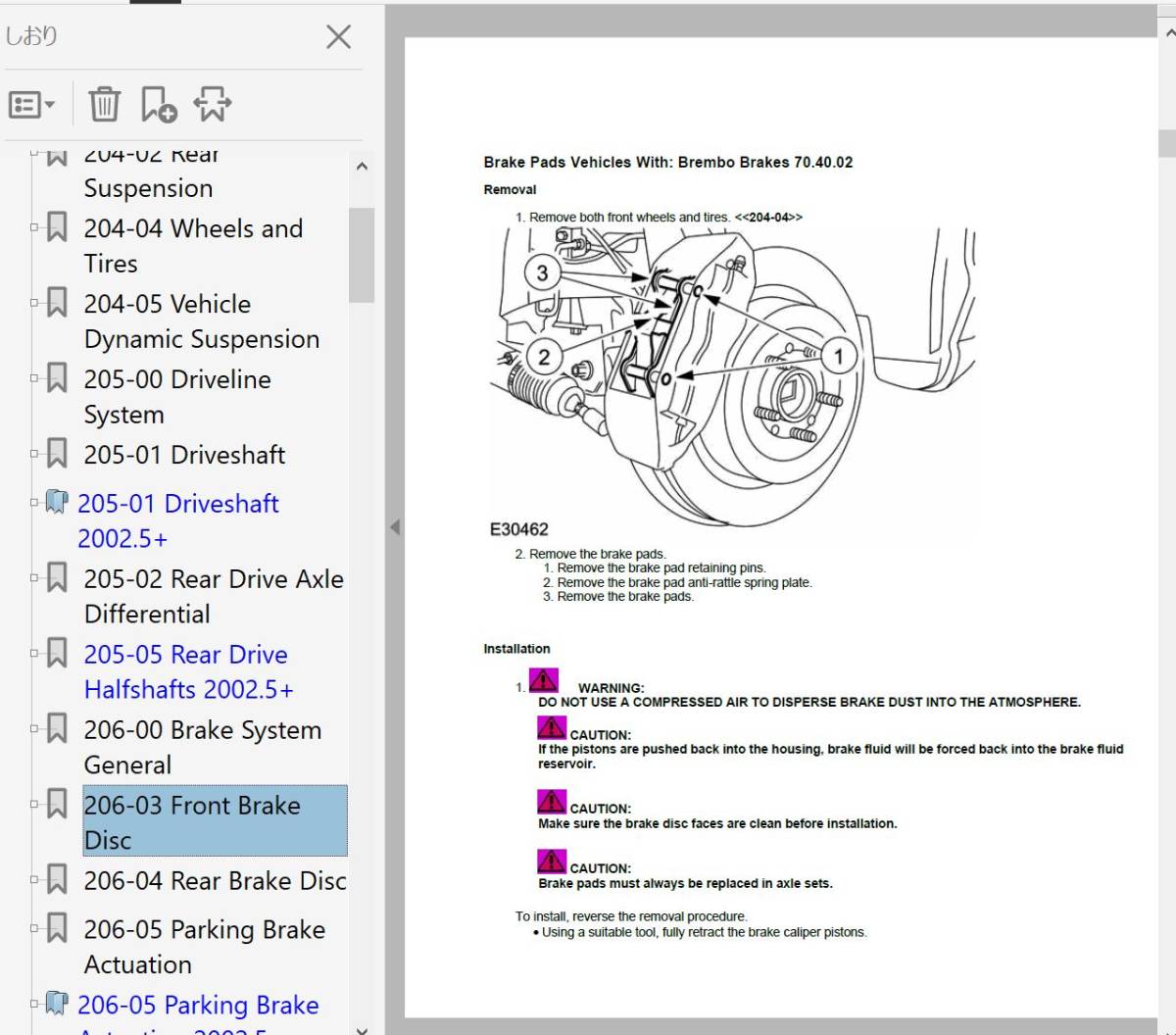The image size is (1176, 1035).
Task: Click the blue icon beside 205-01 Driveshaft 2002.5+
Action: pos(57,503)
